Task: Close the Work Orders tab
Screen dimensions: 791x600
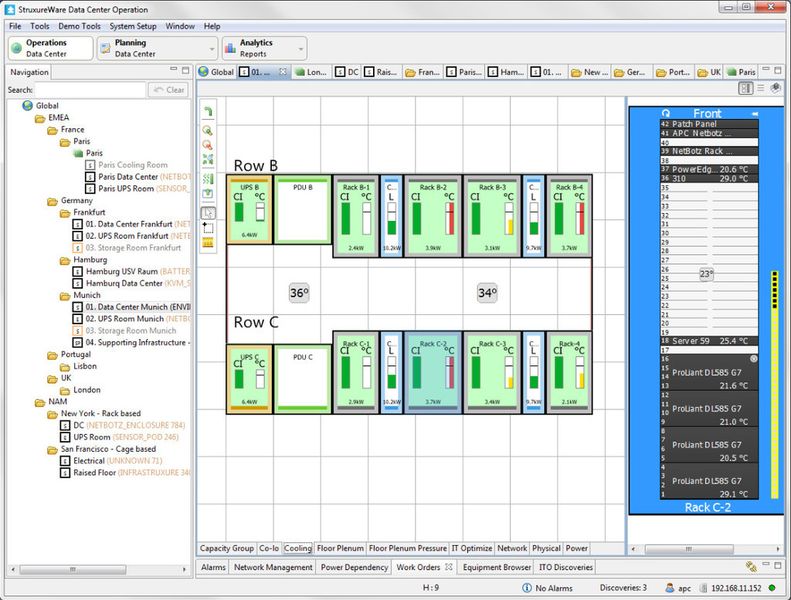Action: click(448, 567)
